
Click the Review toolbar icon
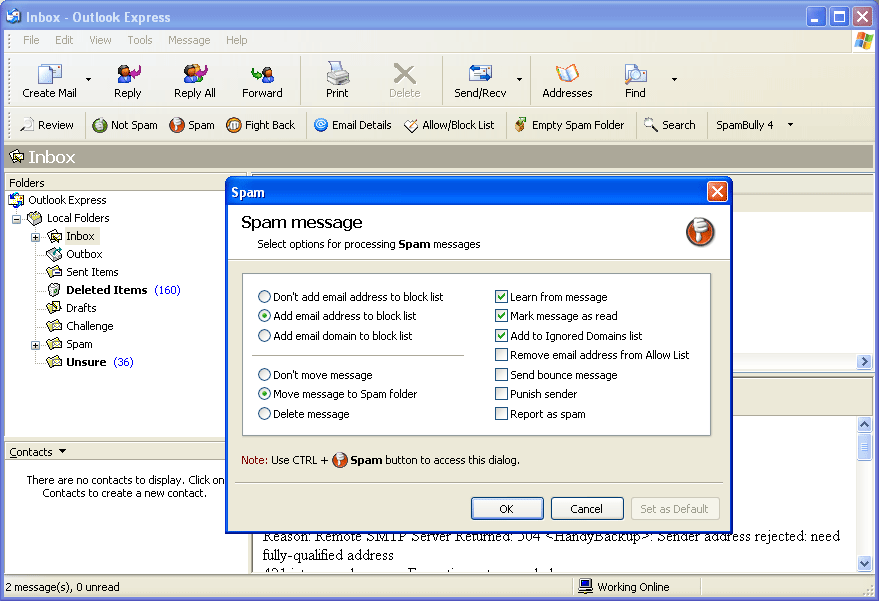click(26, 124)
